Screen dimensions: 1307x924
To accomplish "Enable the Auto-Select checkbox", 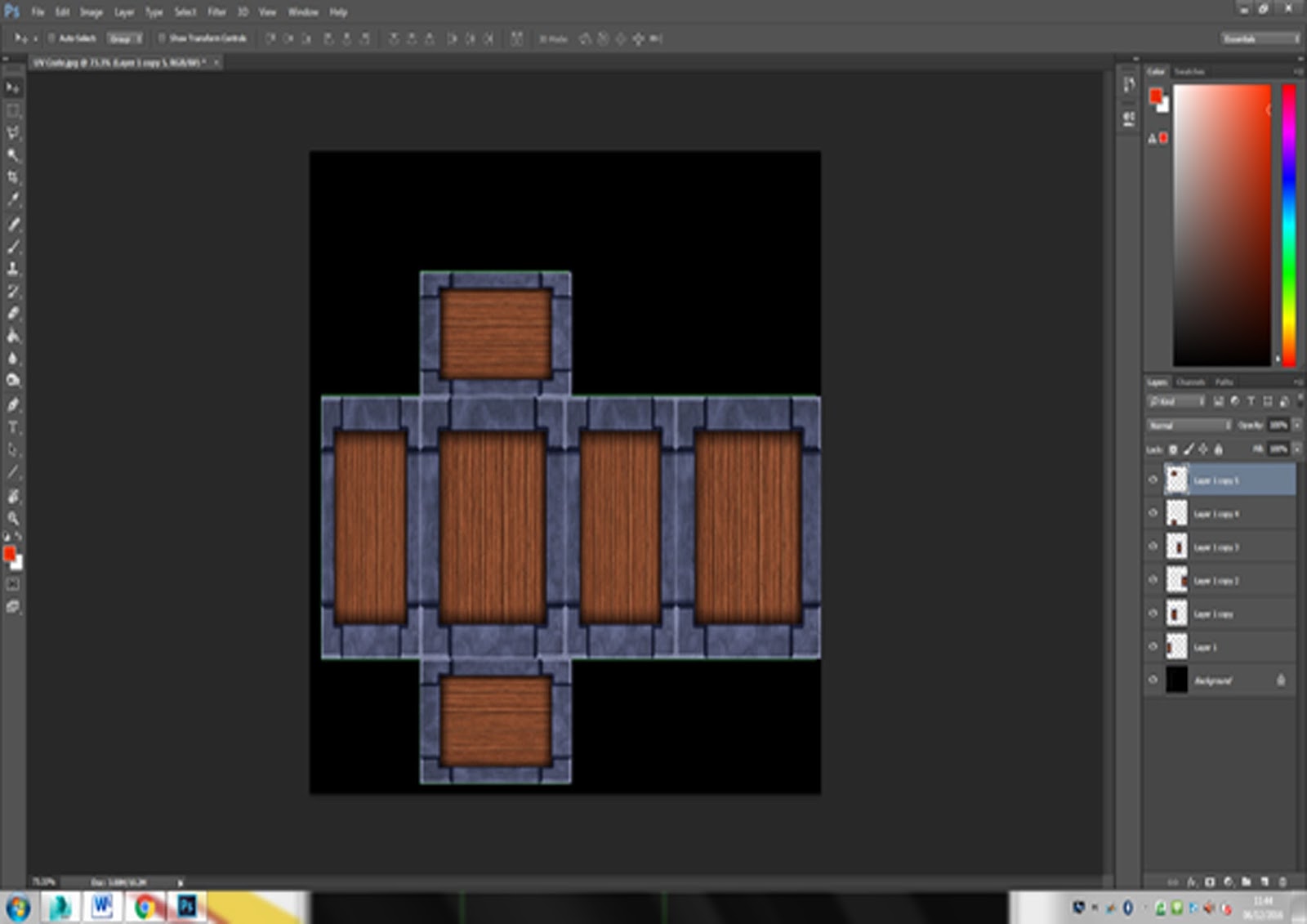I will pos(51,38).
